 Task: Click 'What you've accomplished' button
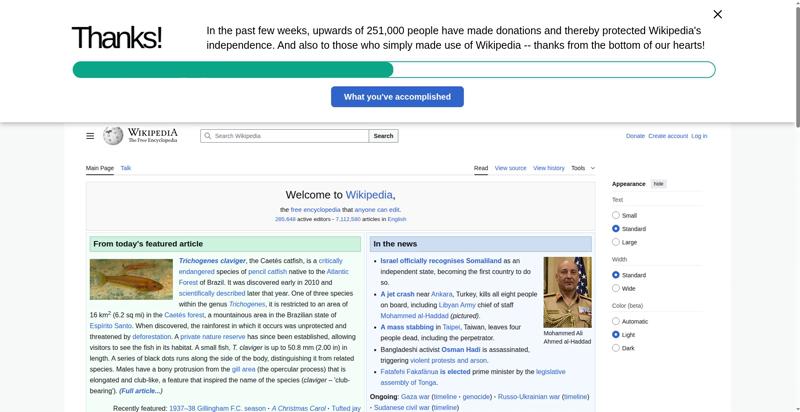tap(397, 97)
